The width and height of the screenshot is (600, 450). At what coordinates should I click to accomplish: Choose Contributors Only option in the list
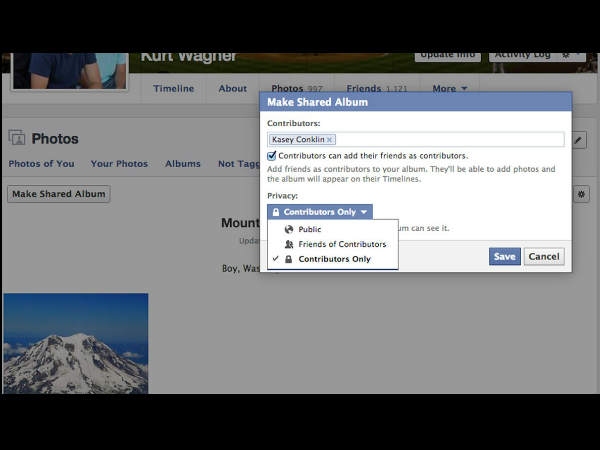[x=333, y=259]
